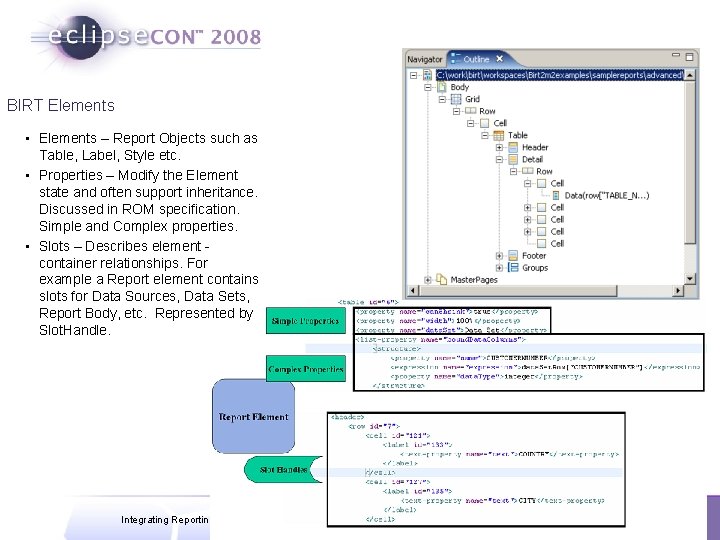Image resolution: width=720 pixels, height=540 pixels.
Task: Collapse the Table node
Action: click(485, 135)
